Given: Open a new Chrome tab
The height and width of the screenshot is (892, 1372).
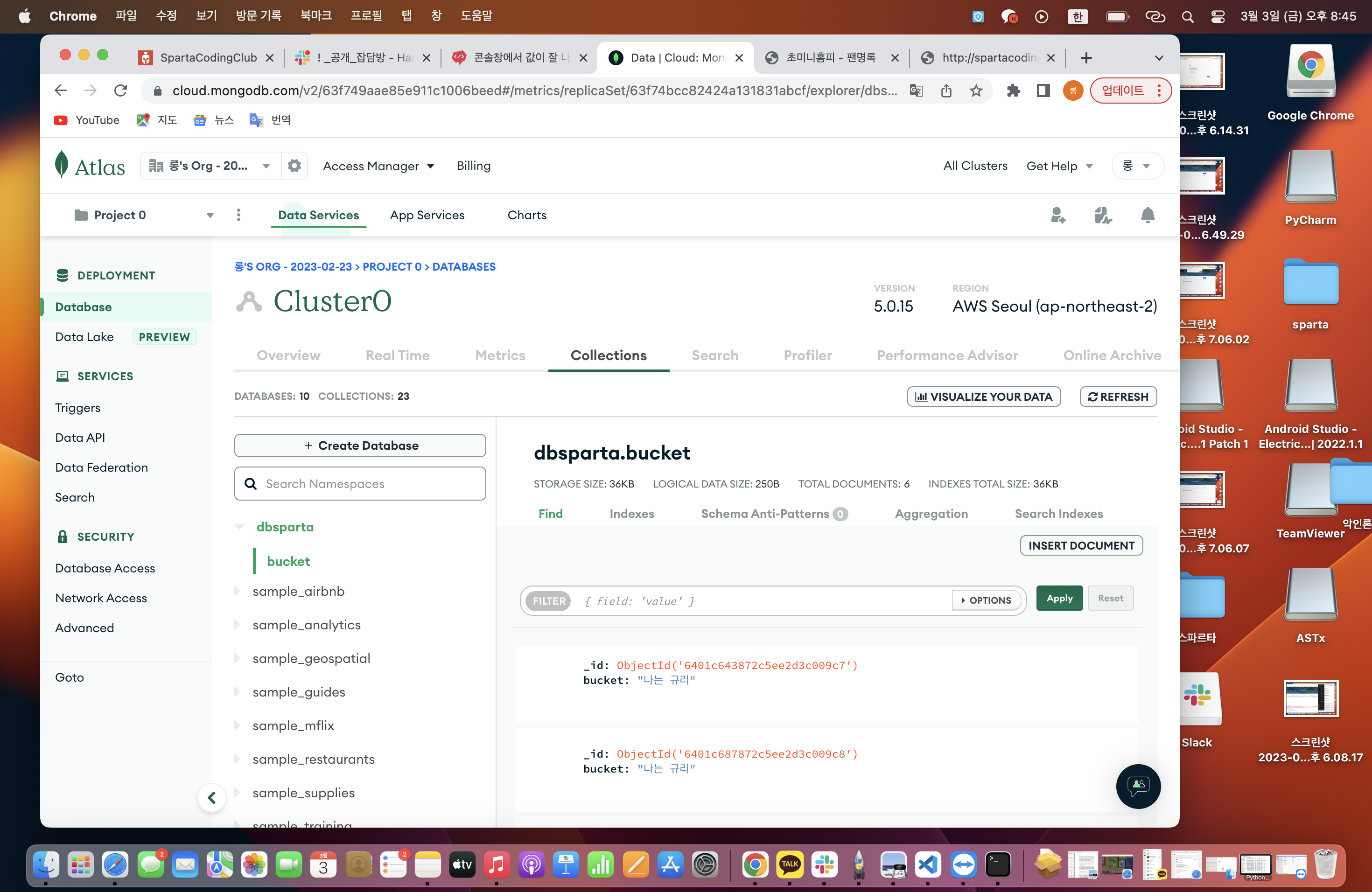Looking at the screenshot, I should point(1086,58).
